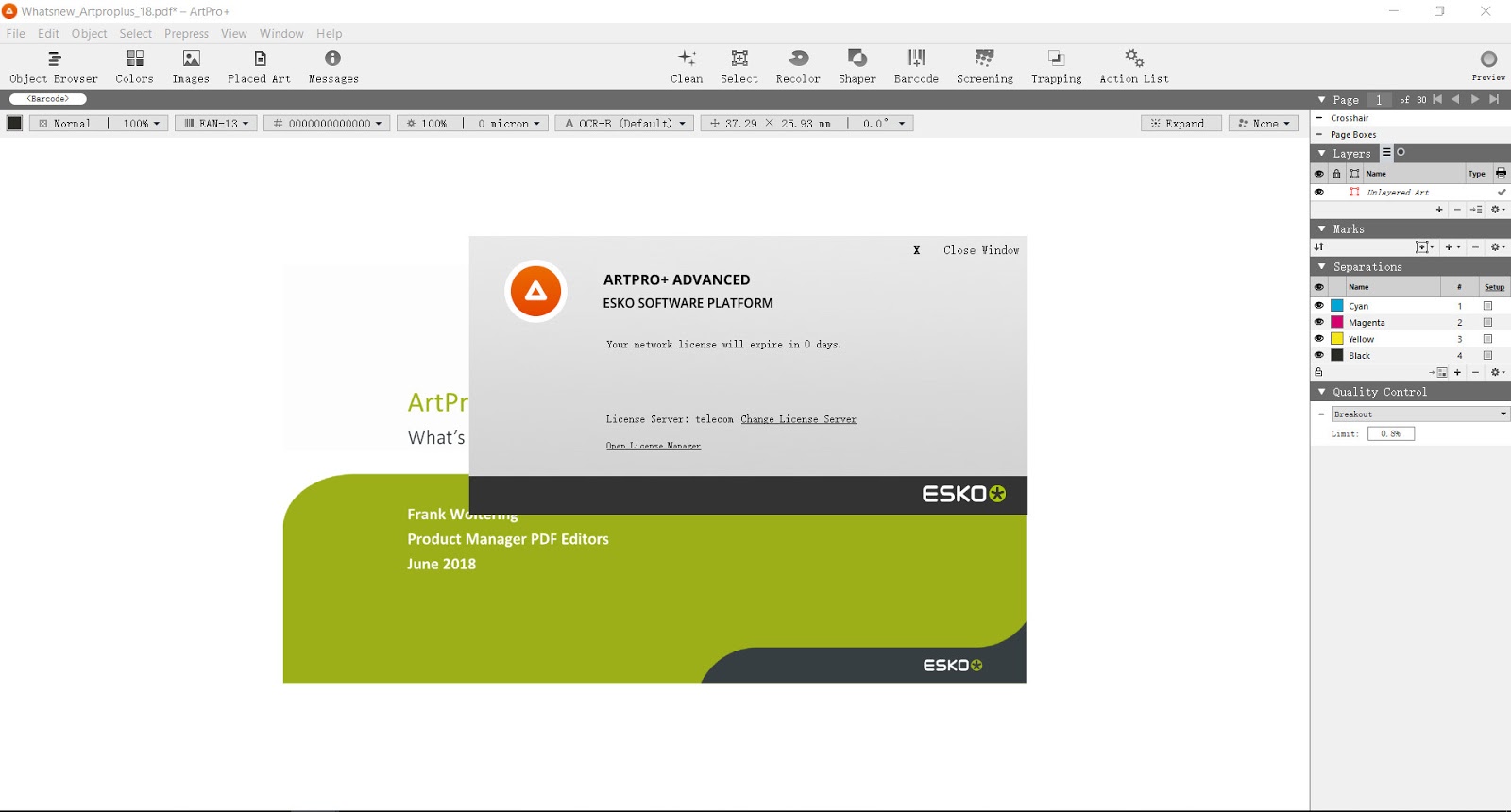The image size is (1511, 812).
Task: Open the EAN-13 barcode type dropdown
Action: [x=216, y=123]
